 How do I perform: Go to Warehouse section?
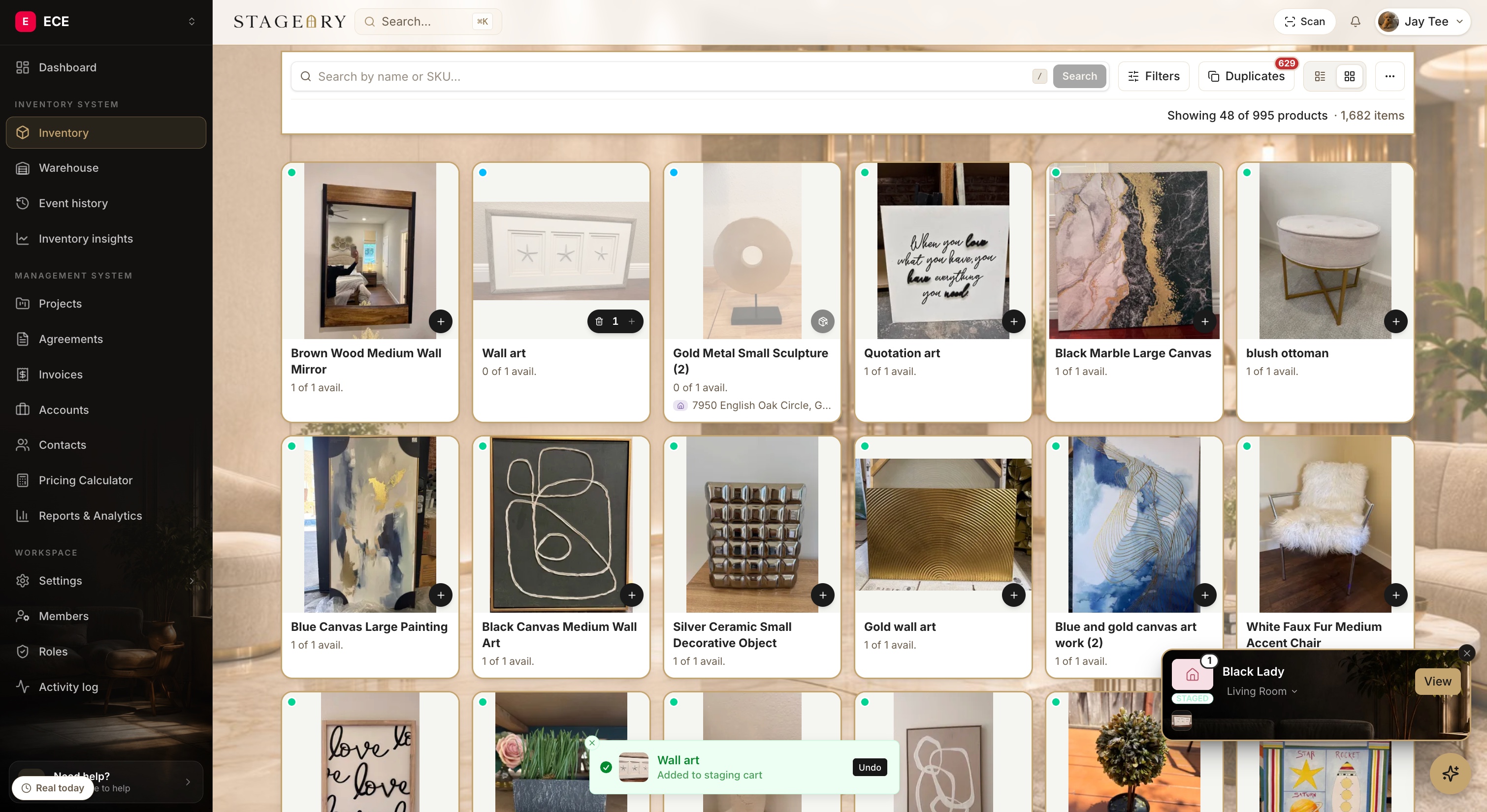pos(106,168)
